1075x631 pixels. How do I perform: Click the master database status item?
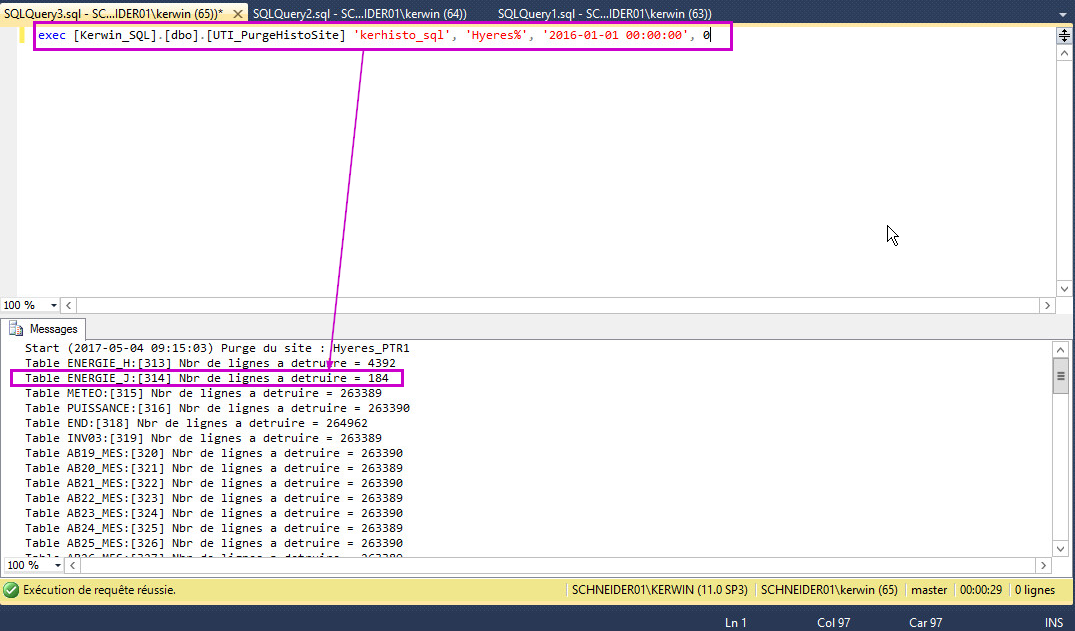928,590
